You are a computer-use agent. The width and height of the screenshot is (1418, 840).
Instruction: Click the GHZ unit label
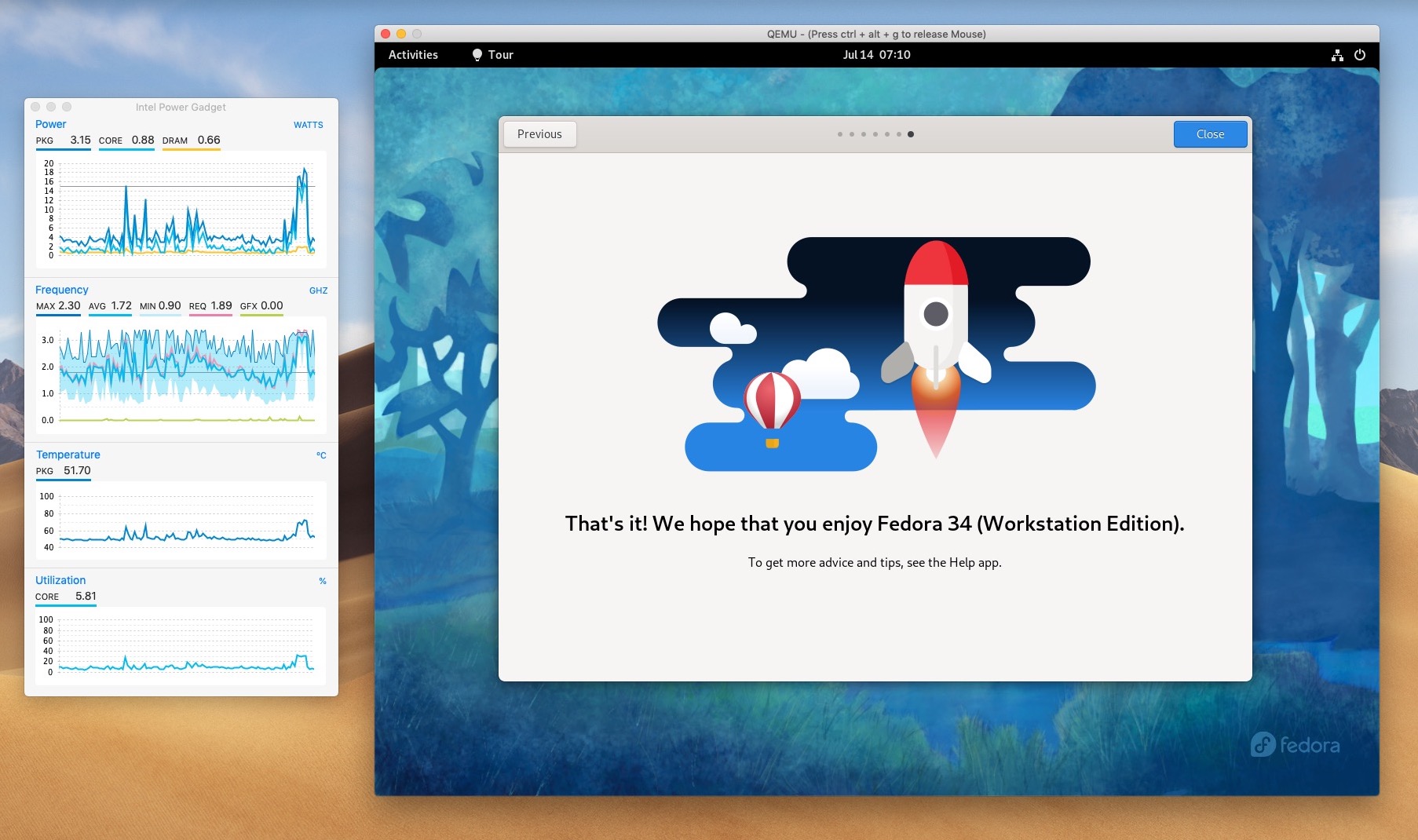point(318,290)
